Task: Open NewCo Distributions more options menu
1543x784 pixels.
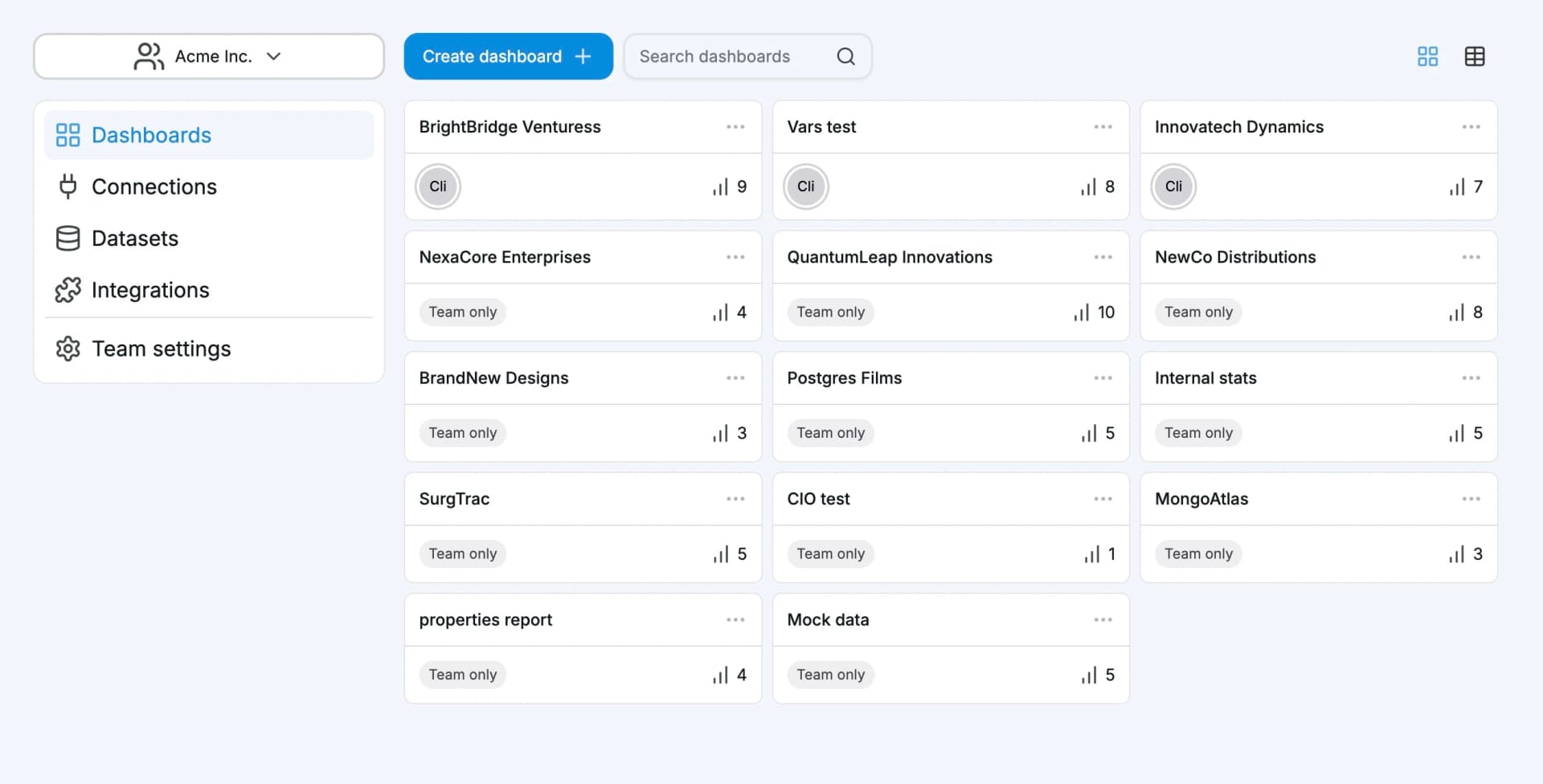Action: coord(1471,257)
